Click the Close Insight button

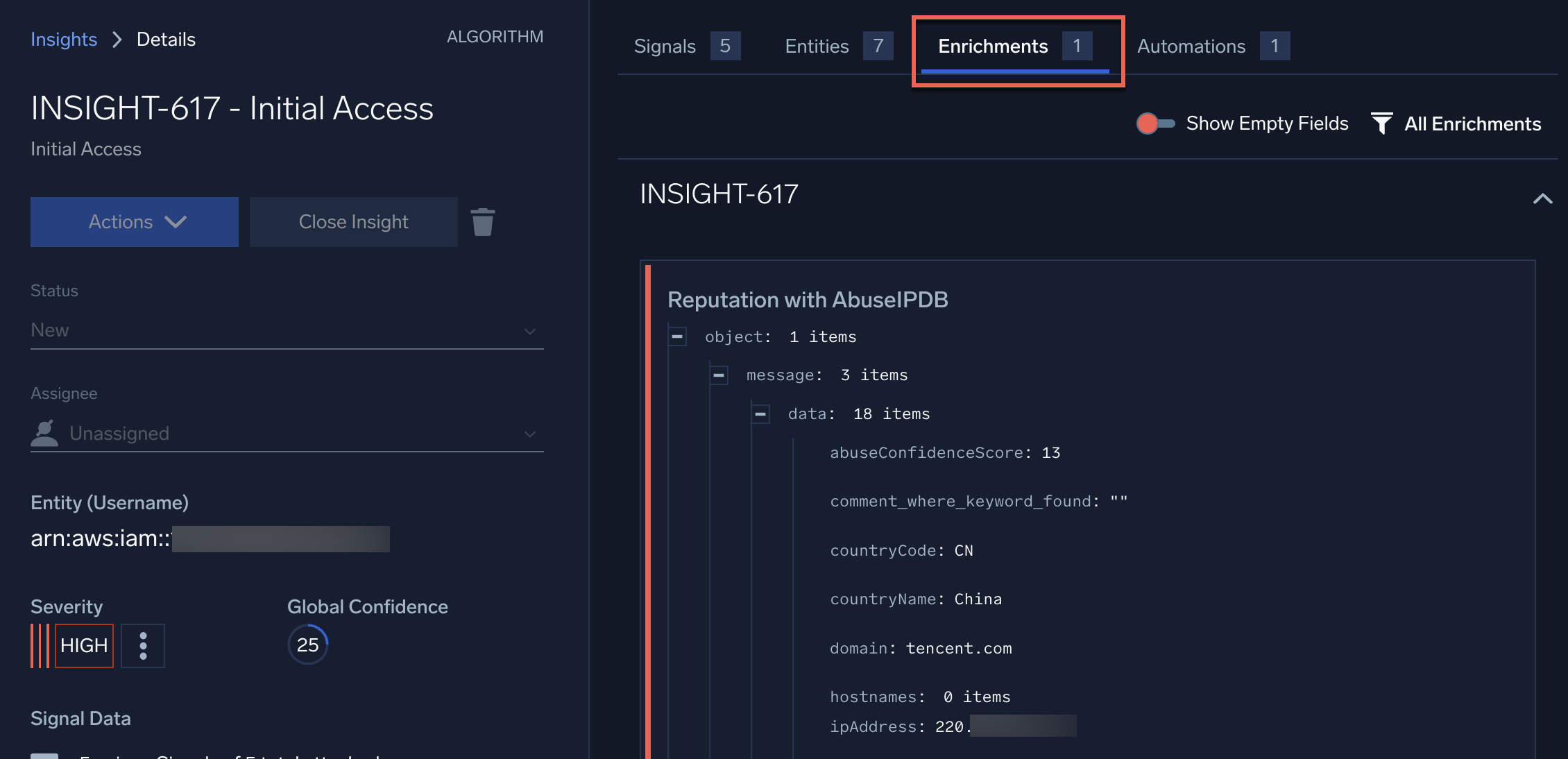tap(353, 221)
